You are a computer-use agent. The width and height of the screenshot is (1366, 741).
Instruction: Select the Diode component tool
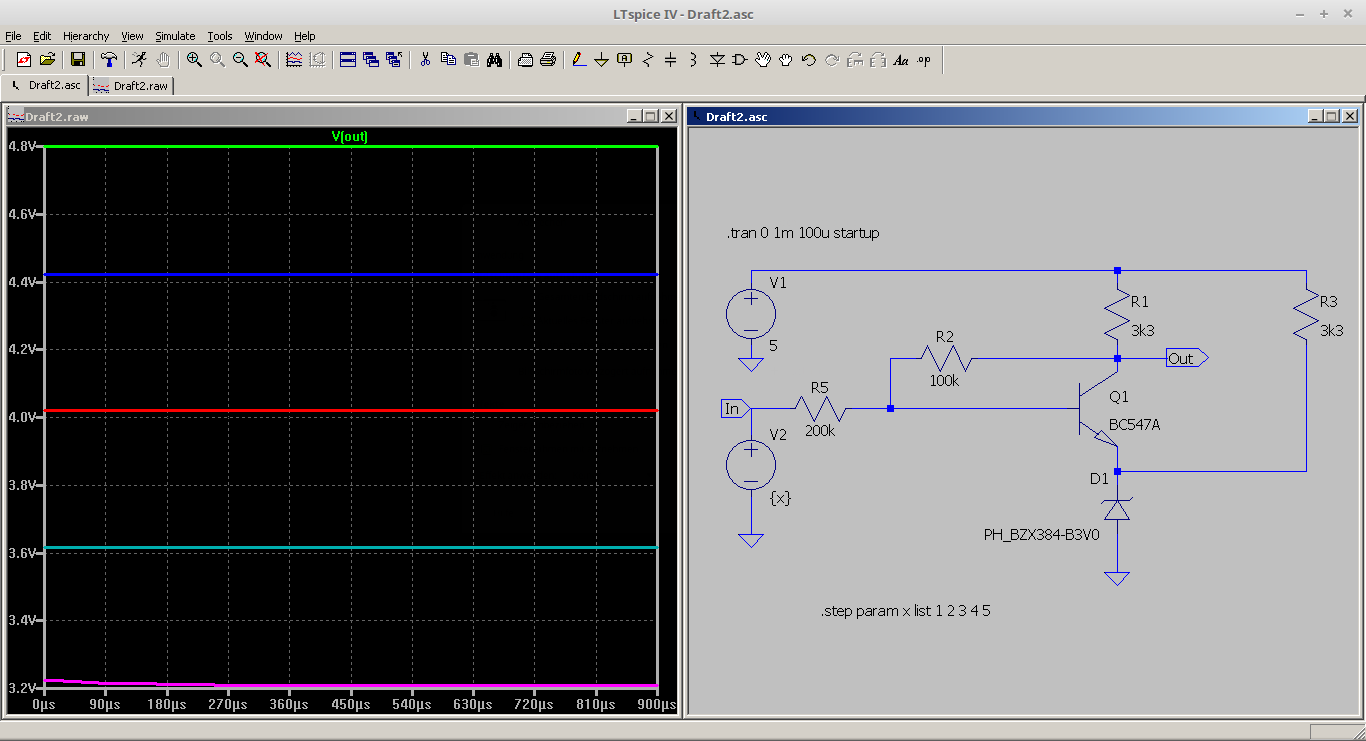(717, 60)
